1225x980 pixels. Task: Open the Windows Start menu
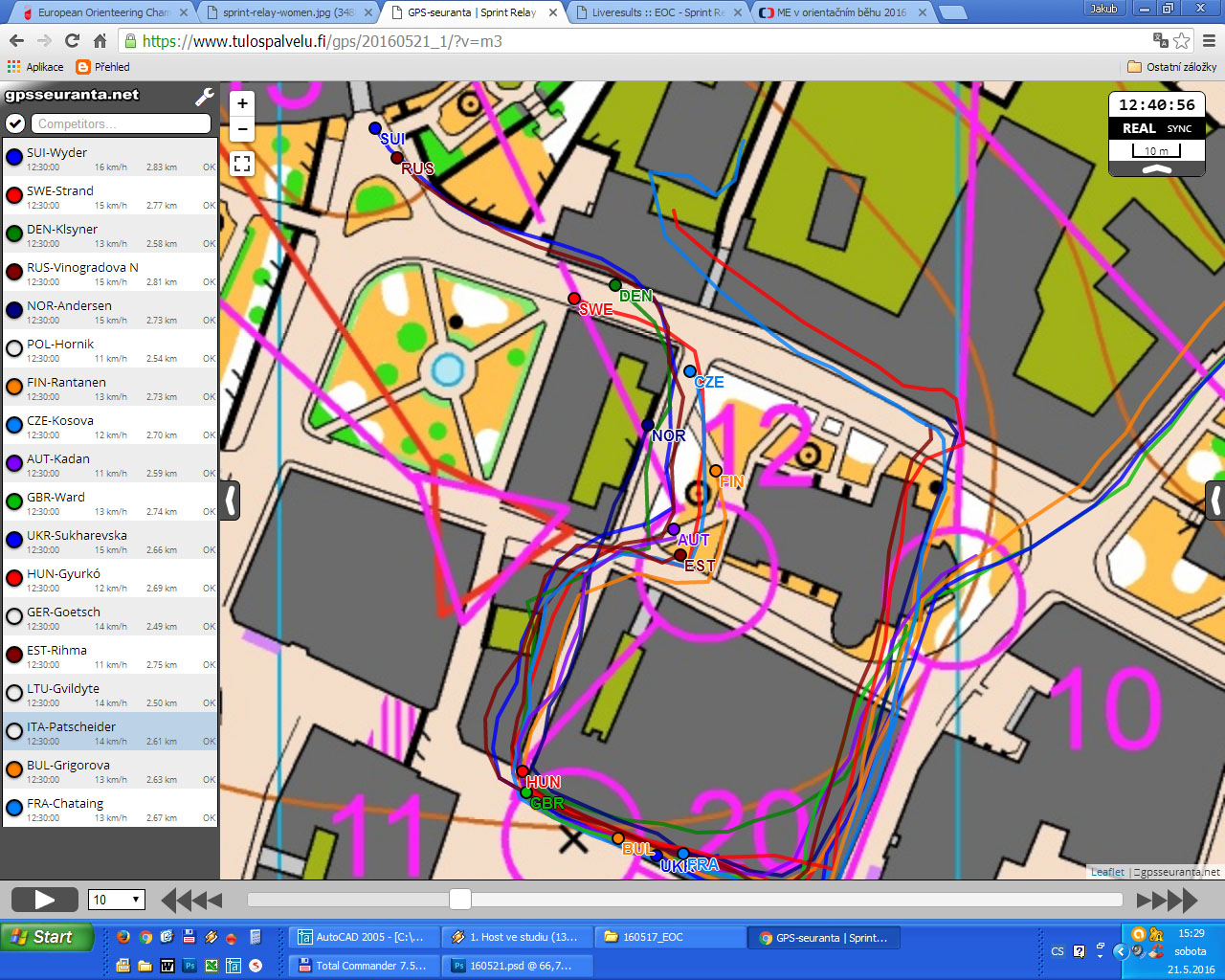pos(47,937)
